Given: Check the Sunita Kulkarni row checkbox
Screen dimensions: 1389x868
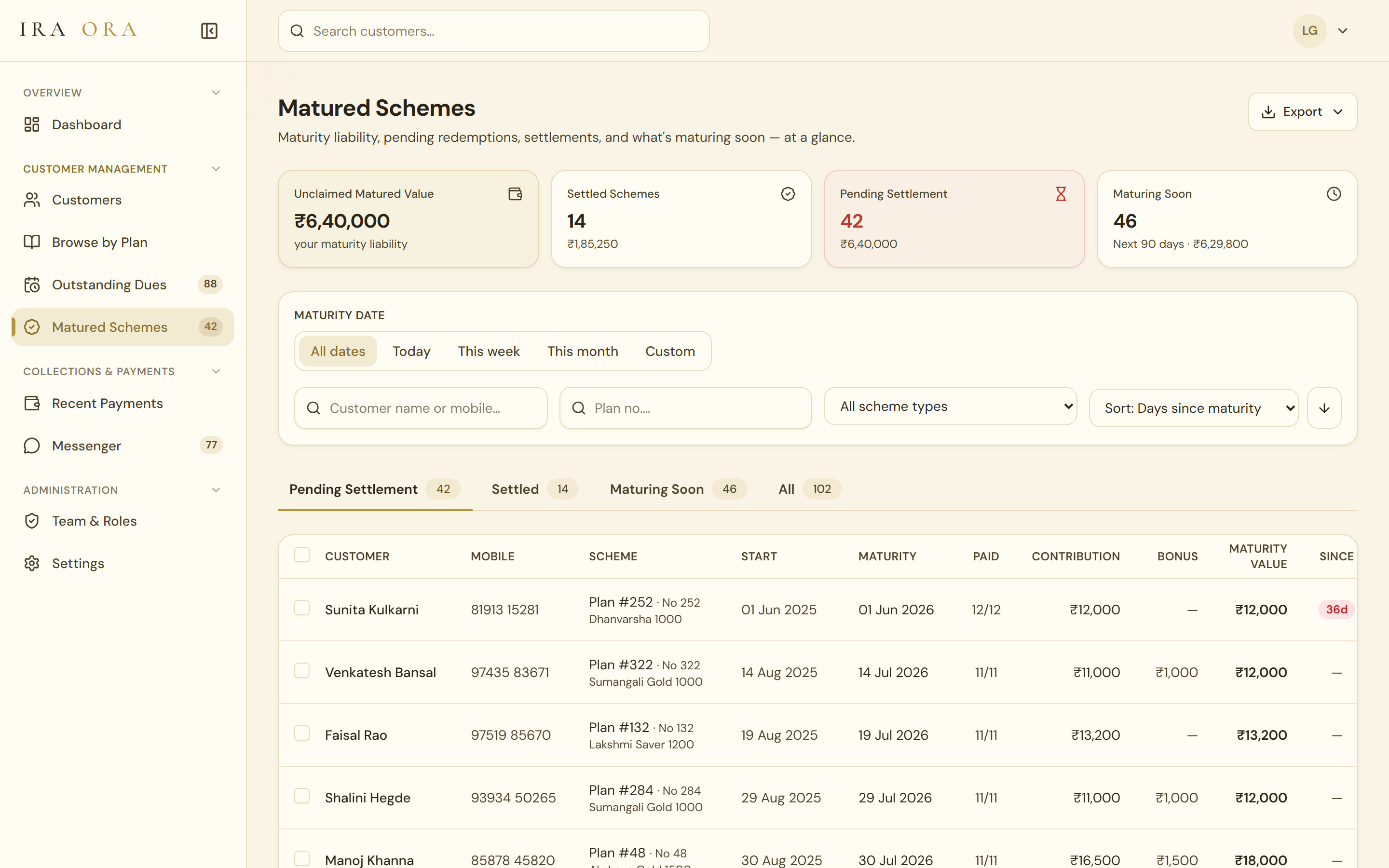Looking at the screenshot, I should tap(302, 608).
